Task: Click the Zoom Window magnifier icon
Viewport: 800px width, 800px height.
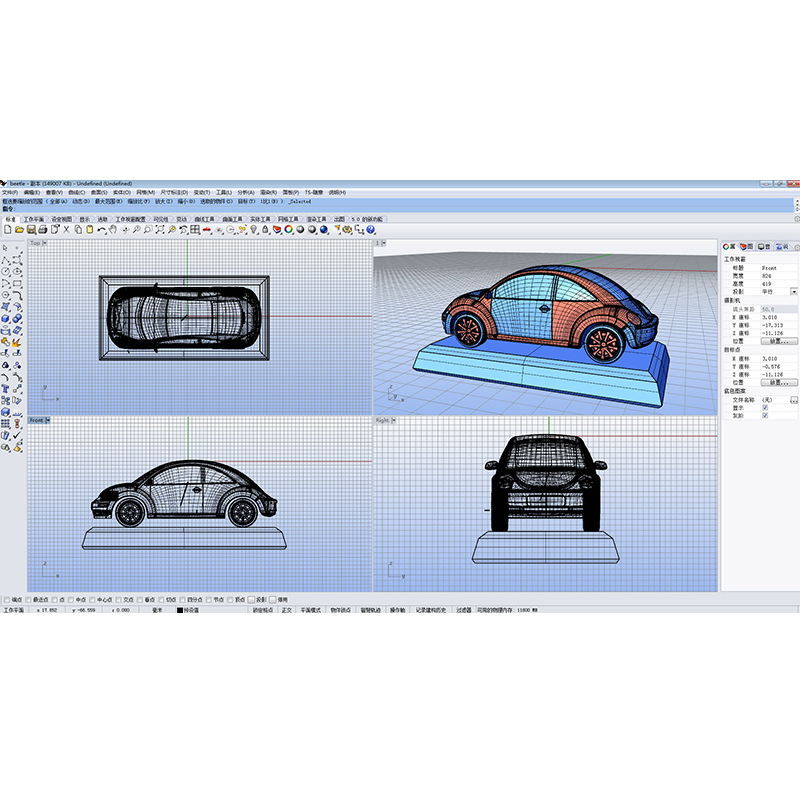Action: tap(148, 230)
